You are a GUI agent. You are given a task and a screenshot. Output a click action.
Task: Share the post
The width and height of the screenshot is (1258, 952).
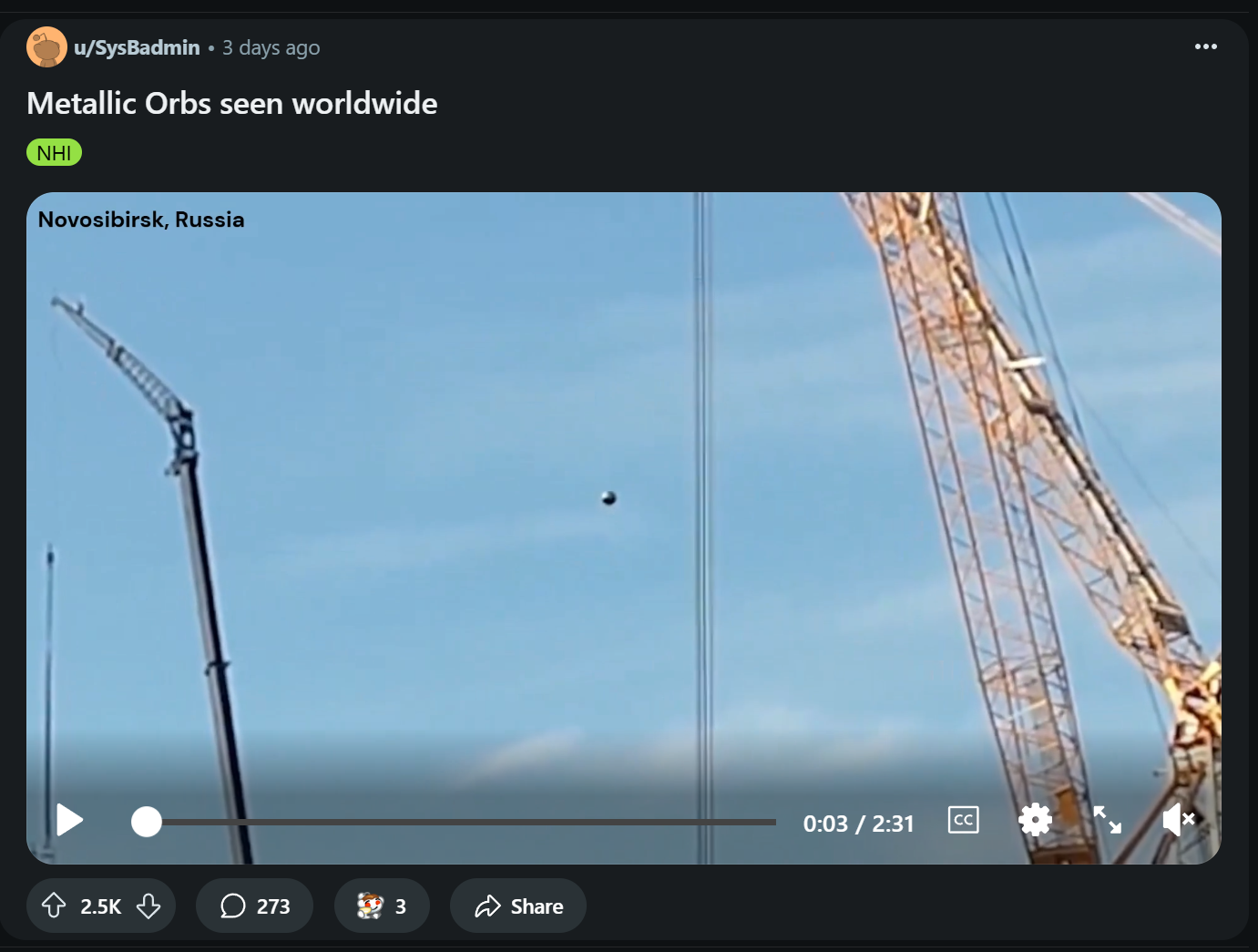(518, 906)
